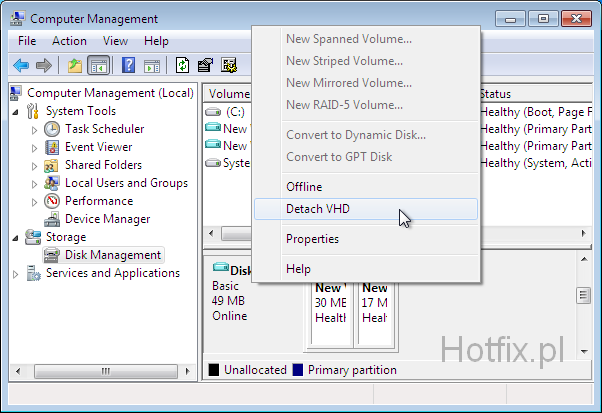
Task: Expand the Shared Folders node
Action: 35,165
